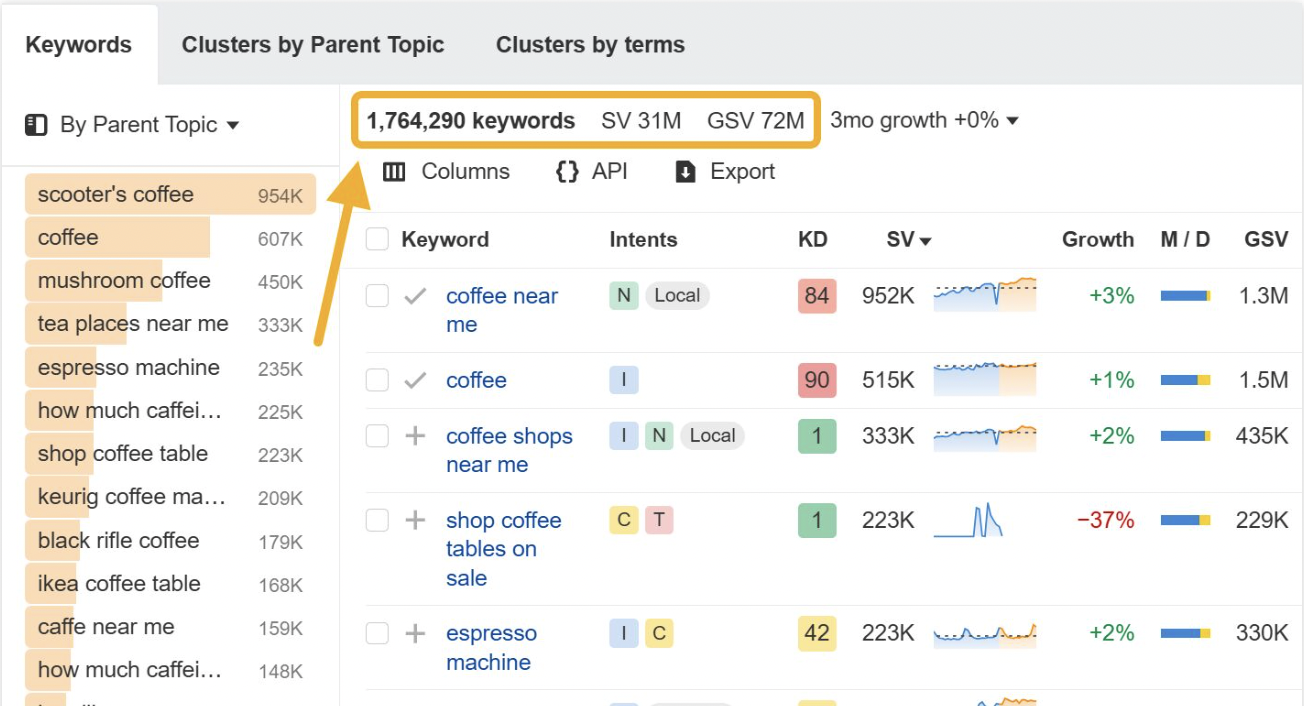
Task: Open the 'coffee' keyword link
Action: [x=476, y=380]
